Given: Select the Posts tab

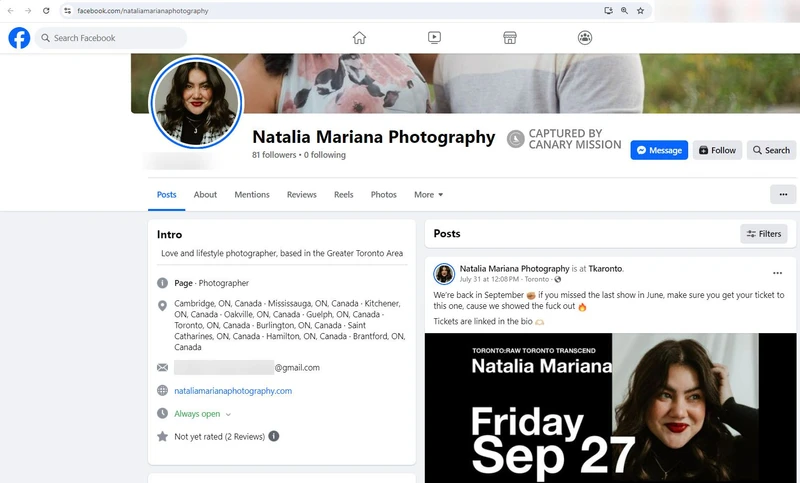Looking at the screenshot, I should coord(166,194).
